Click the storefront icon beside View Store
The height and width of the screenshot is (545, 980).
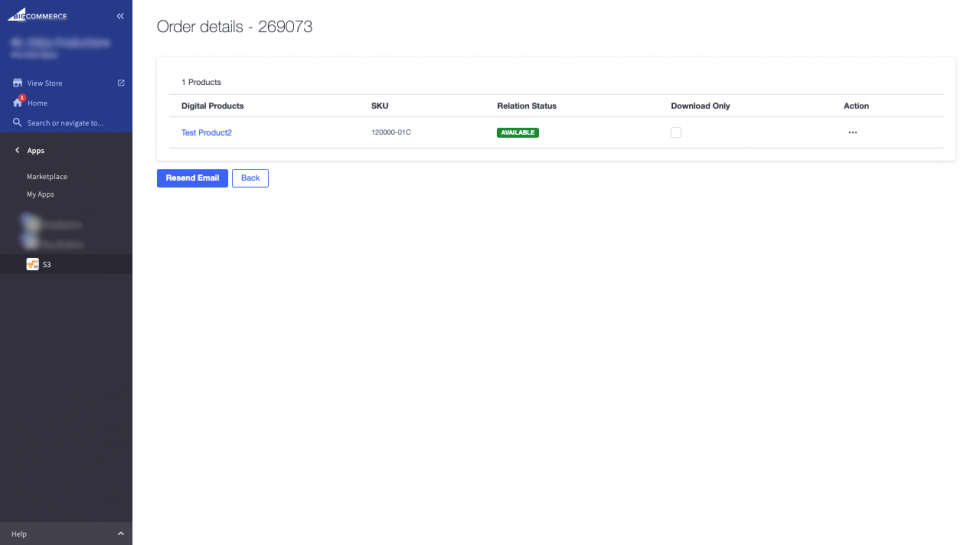coord(17,83)
